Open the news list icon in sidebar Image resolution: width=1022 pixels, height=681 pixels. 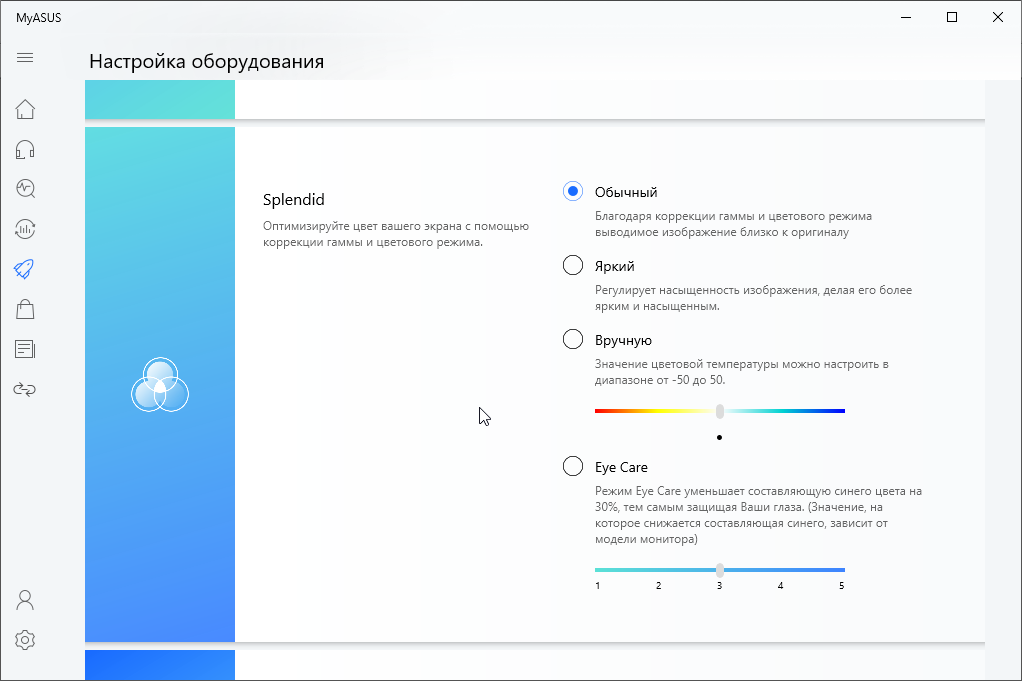point(25,349)
